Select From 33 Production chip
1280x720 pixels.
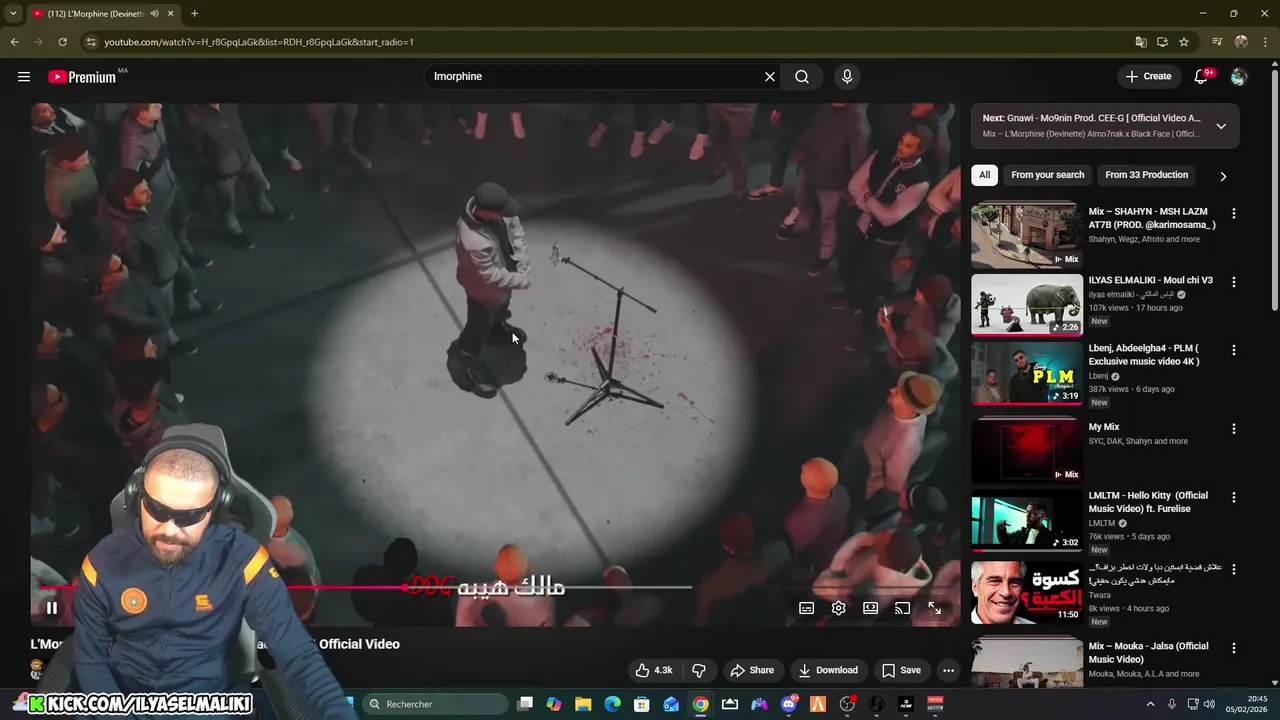(1146, 175)
